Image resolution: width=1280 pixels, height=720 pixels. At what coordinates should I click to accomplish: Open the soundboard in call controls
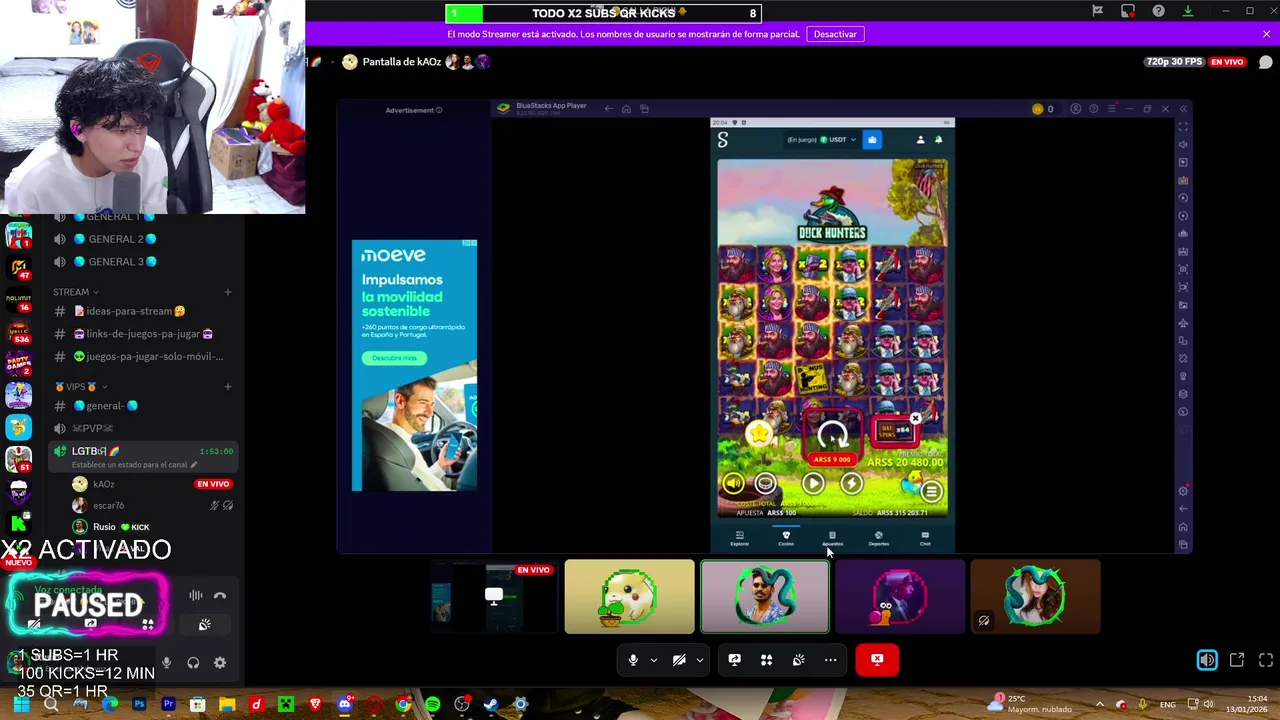pyautogui.click(x=798, y=660)
